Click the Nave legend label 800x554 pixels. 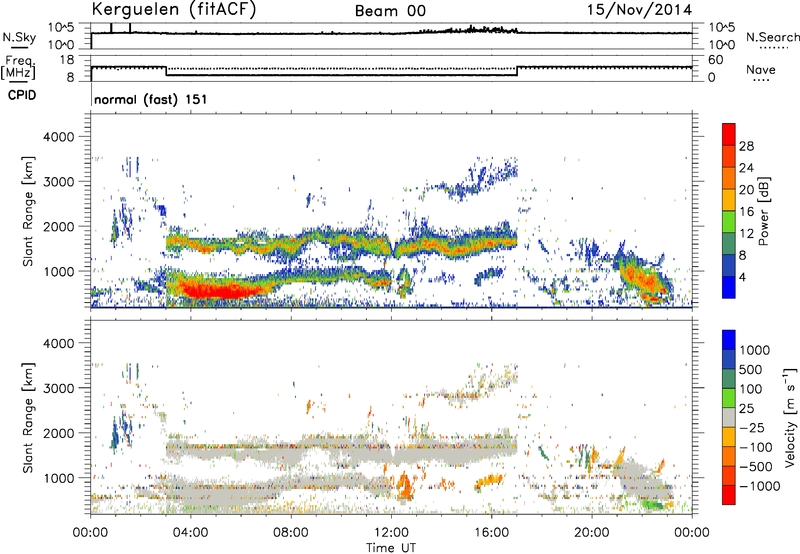[x=761, y=69]
